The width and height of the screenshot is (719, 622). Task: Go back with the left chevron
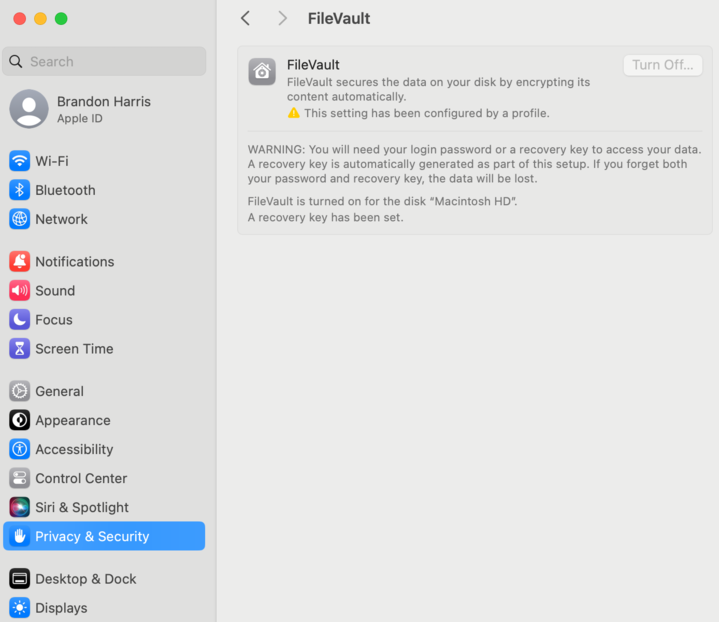click(x=245, y=18)
